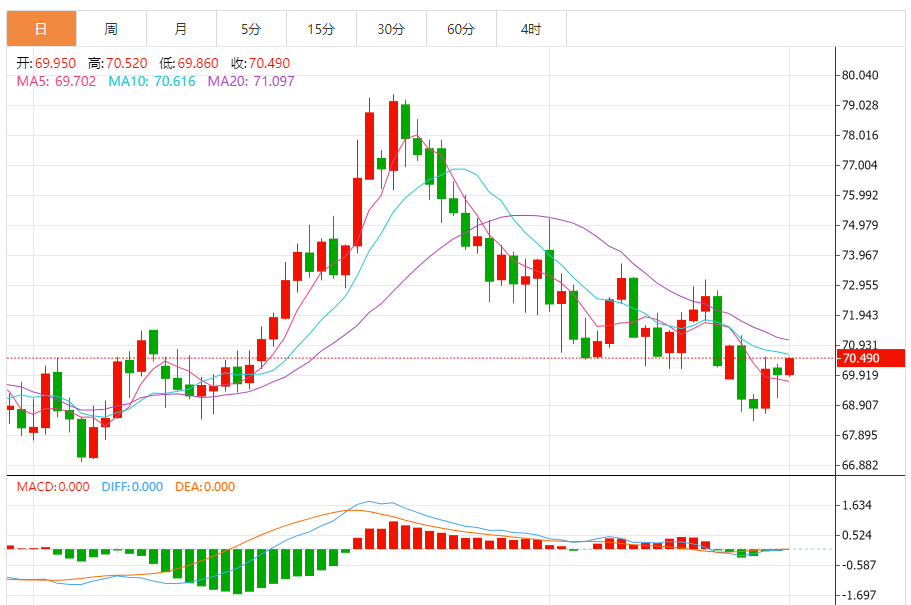
Task: Click the high price 高:70.520
Action: click(x=117, y=63)
